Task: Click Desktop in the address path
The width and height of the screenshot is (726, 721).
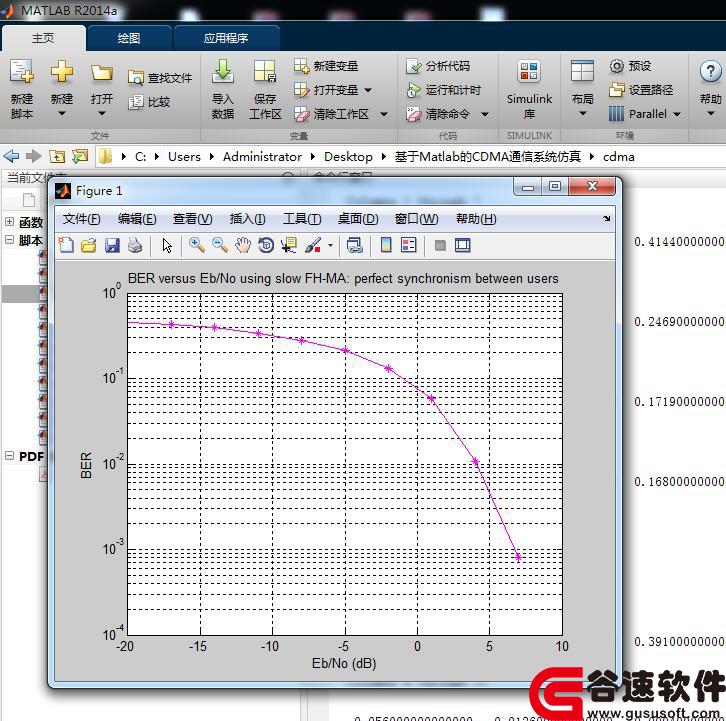Action: pos(348,157)
